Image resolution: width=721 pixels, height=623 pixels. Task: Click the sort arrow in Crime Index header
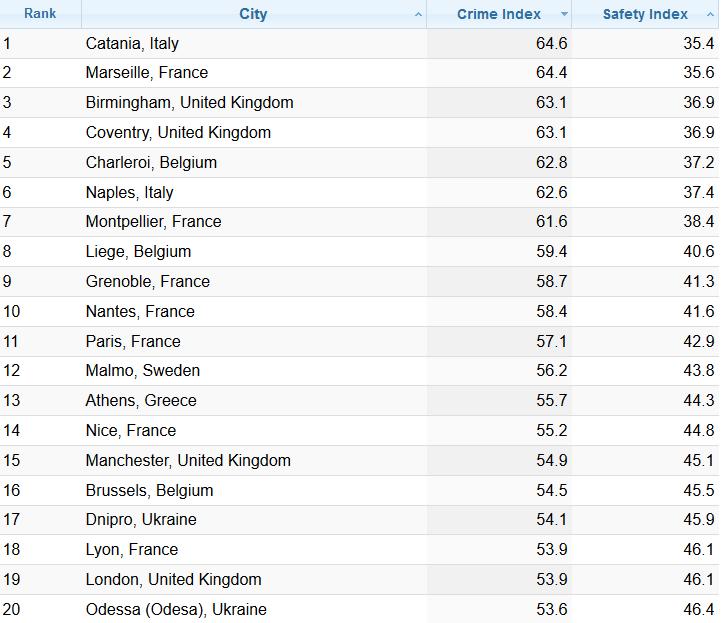point(564,14)
